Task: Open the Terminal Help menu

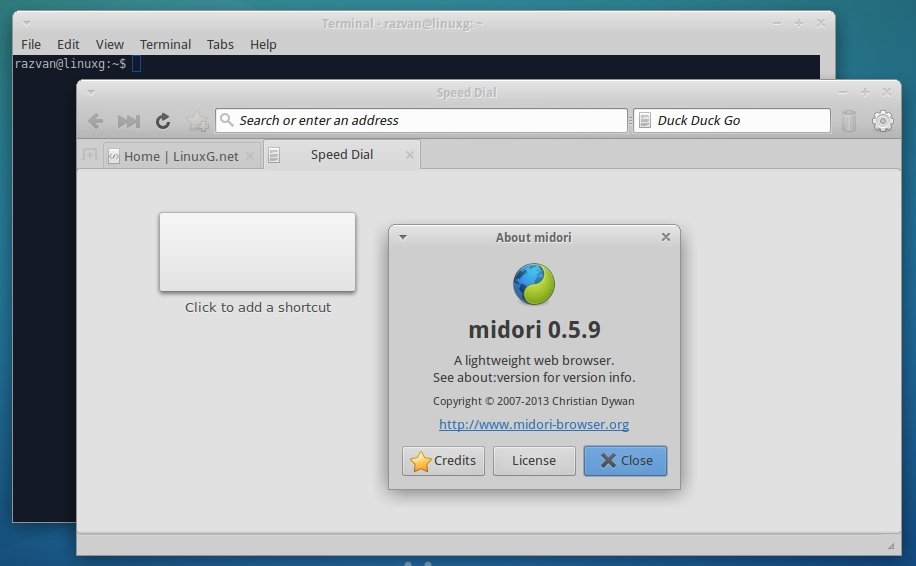Action: [263, 44]
